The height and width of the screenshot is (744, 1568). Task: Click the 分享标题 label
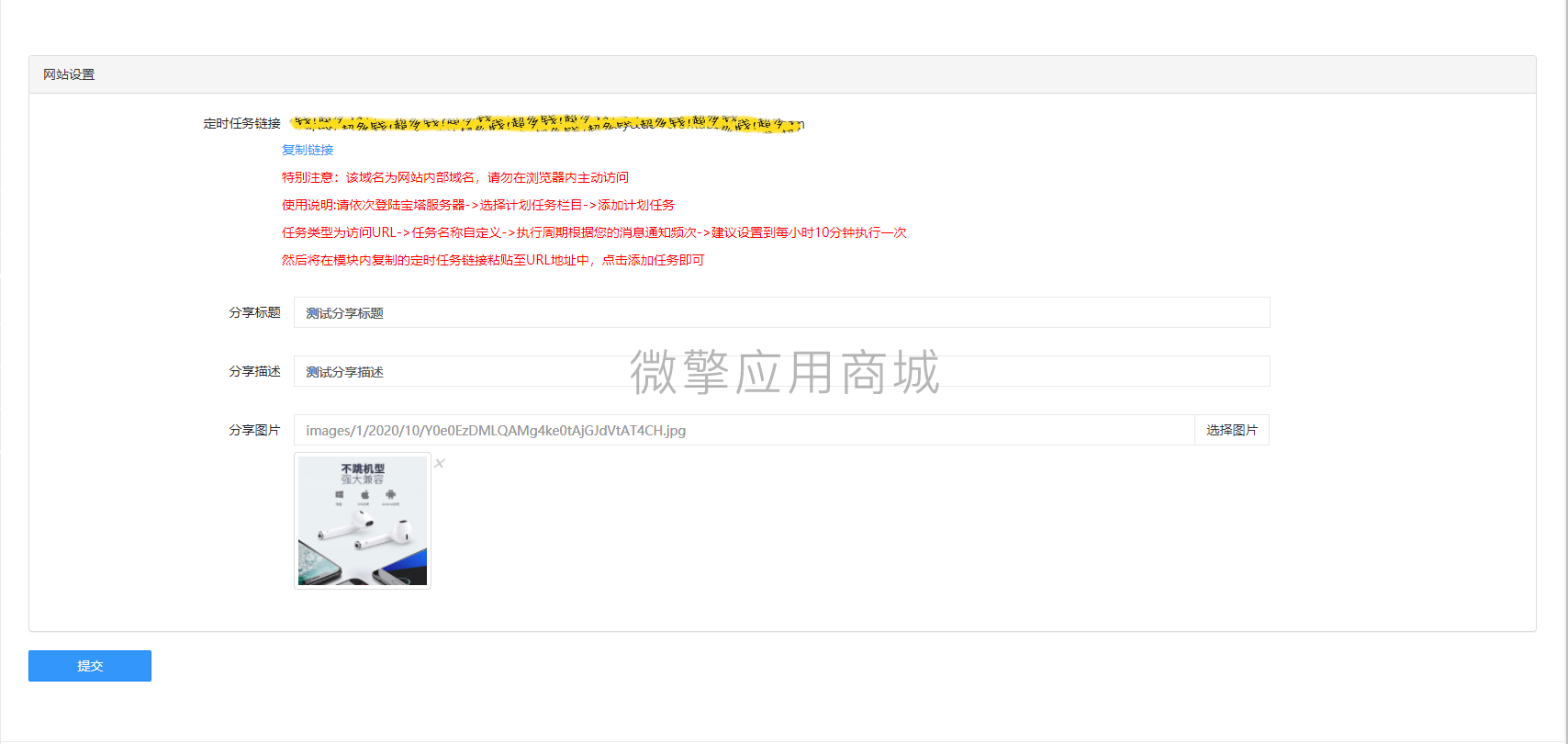coord(254,312)
